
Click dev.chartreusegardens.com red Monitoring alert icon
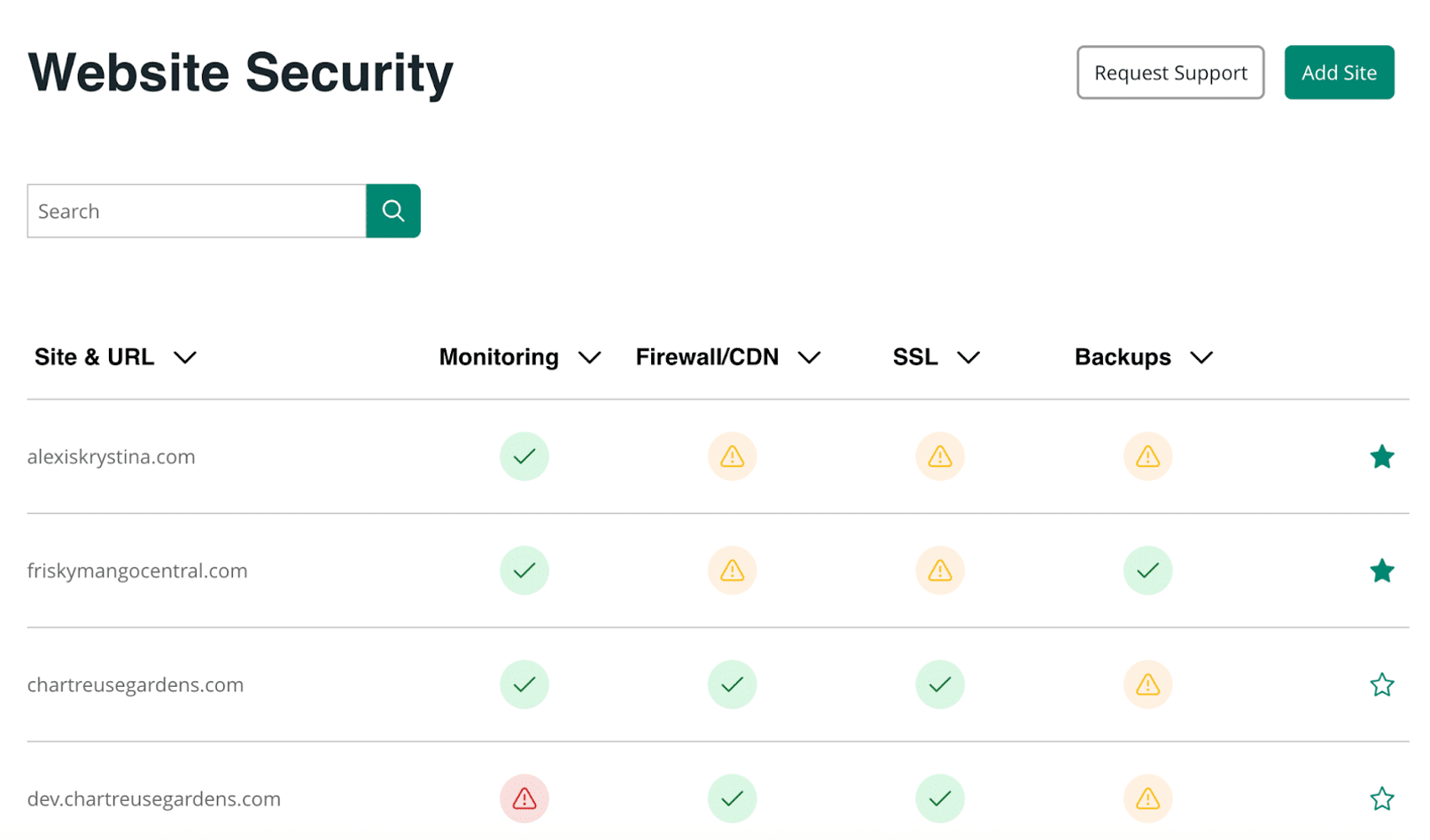pos(524,798)
